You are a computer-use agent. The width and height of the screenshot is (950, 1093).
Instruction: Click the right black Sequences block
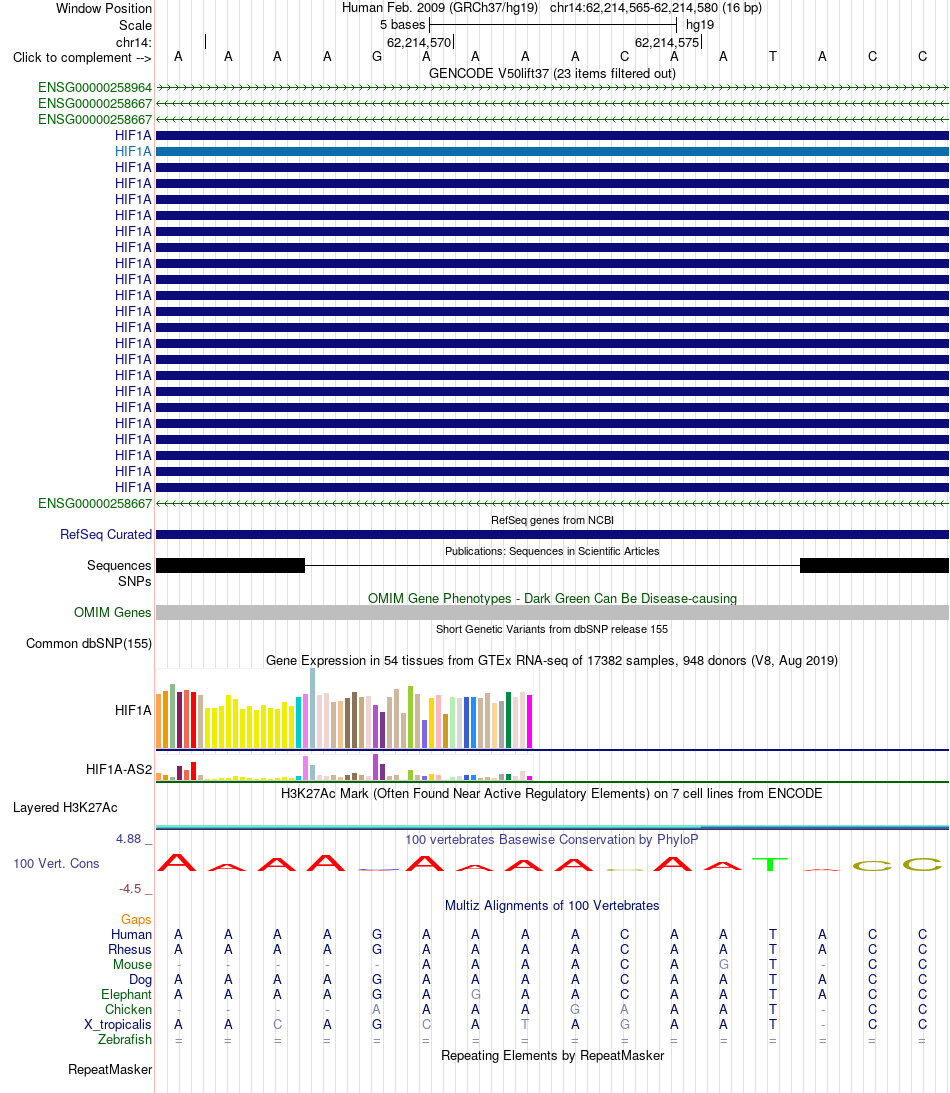coord(874,565)
